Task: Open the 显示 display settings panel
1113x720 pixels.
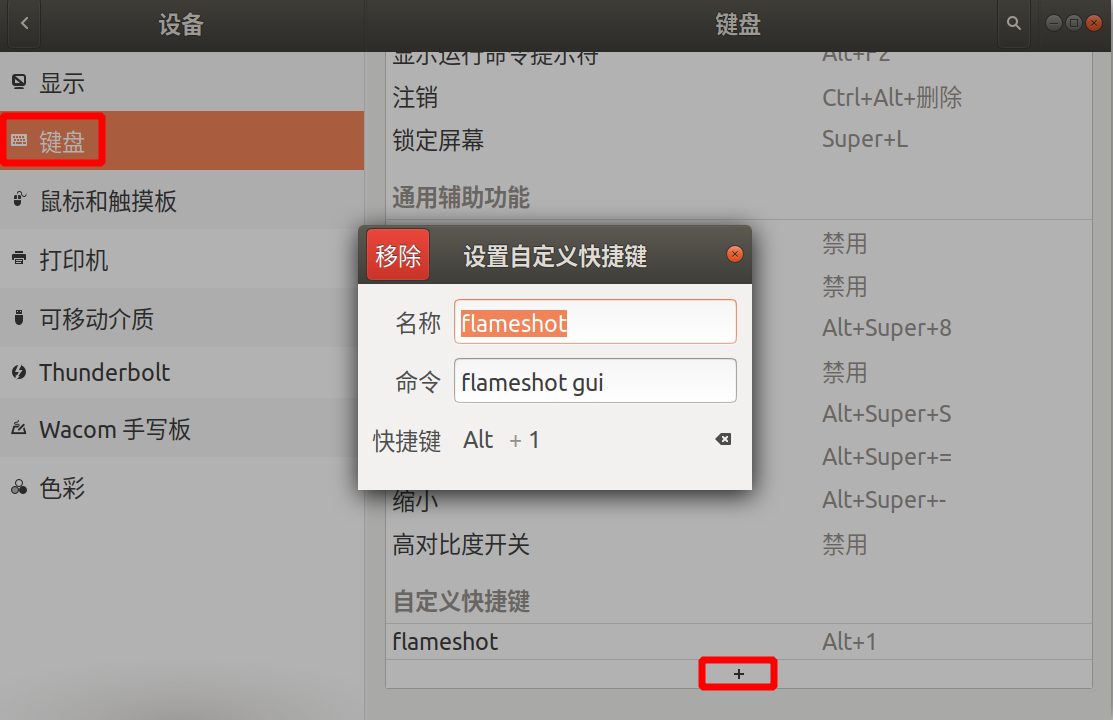Action: point(182,82)
